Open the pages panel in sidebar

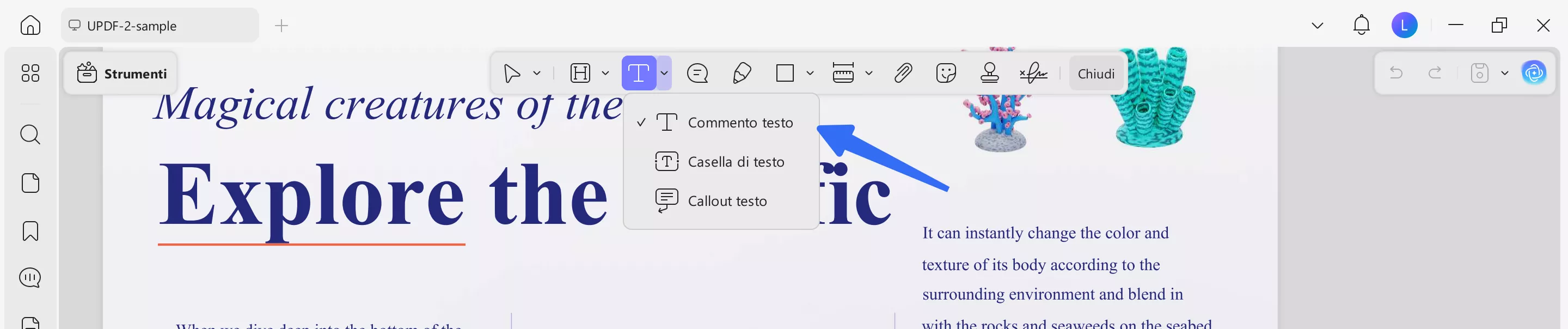[30, 183]
